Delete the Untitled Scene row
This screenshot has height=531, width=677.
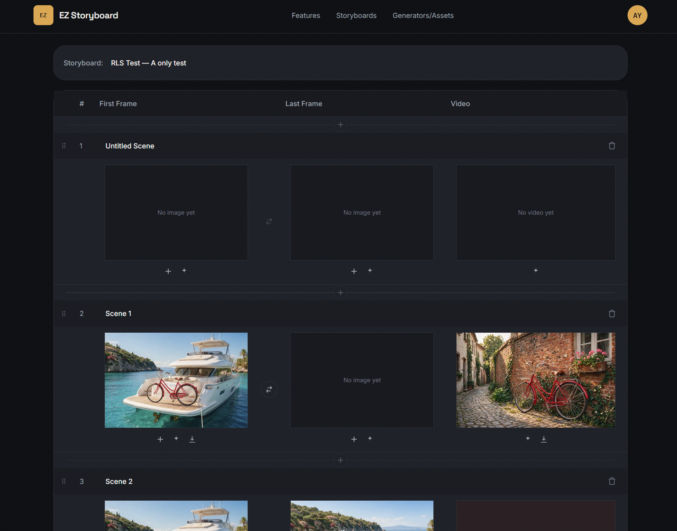[x=611, y=145]
